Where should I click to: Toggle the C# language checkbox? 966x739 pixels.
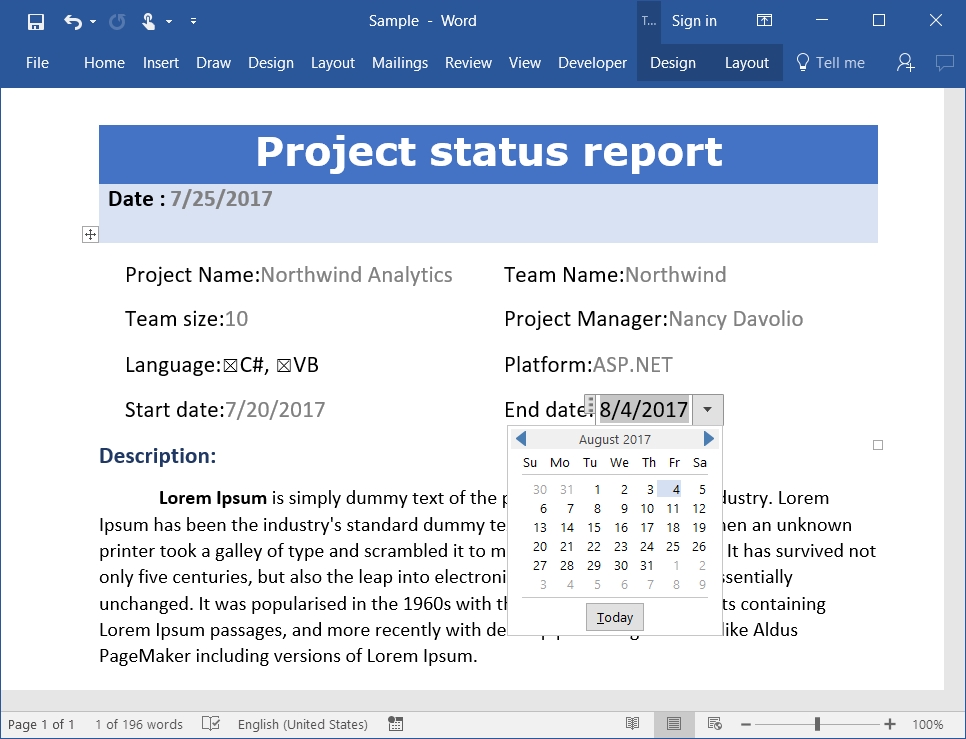(x=230, y=366)
